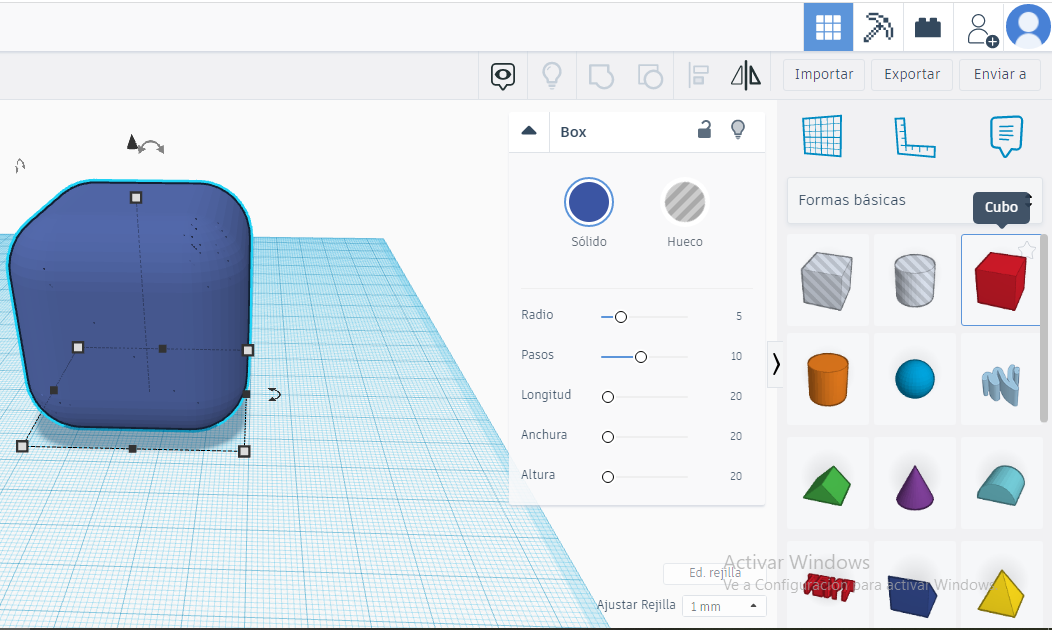
Task: Select the red Cube shape thumbnail
Action: coord(1000,279)
